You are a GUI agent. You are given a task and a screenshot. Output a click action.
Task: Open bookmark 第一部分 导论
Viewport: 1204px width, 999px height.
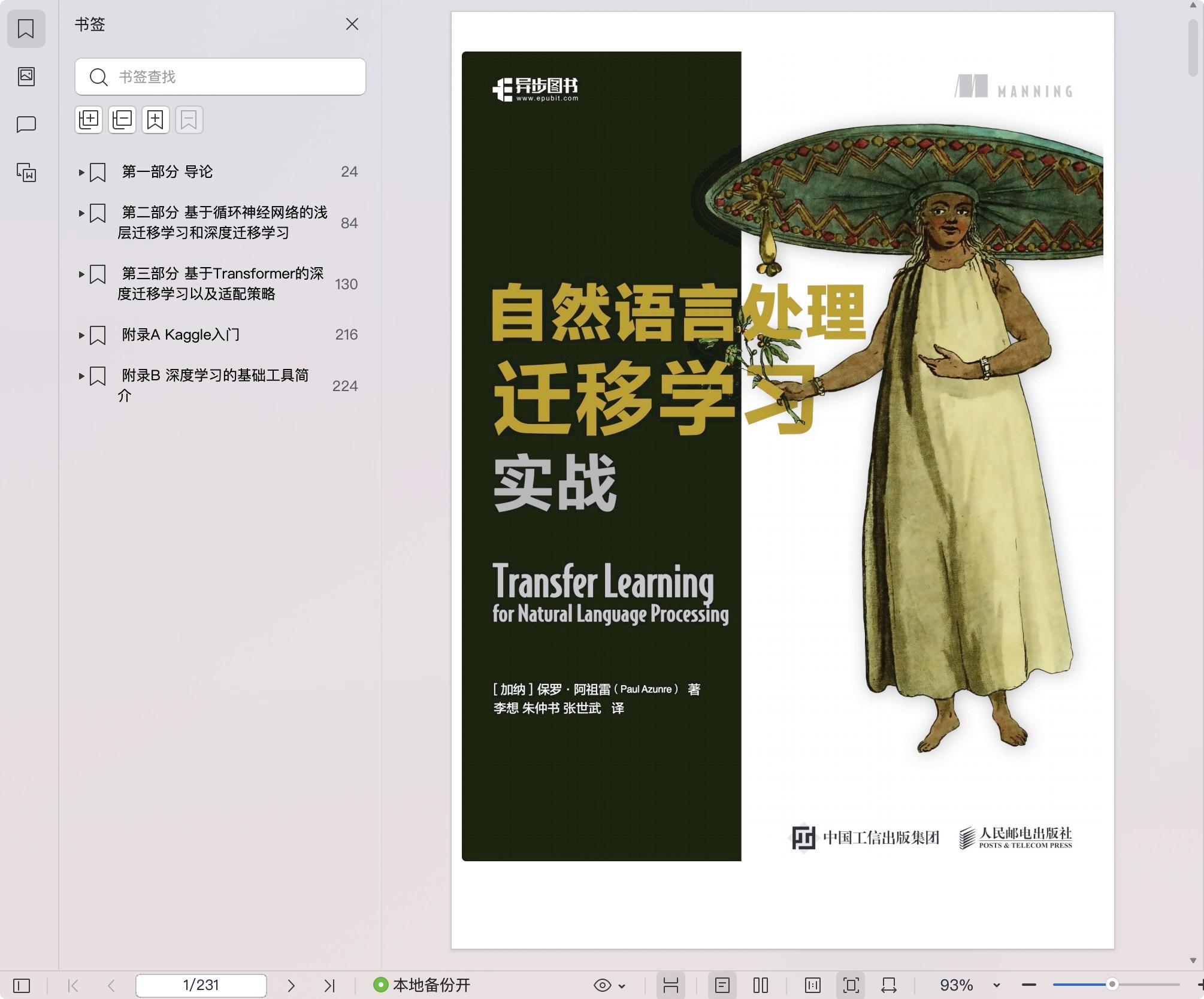click(167, 172)
